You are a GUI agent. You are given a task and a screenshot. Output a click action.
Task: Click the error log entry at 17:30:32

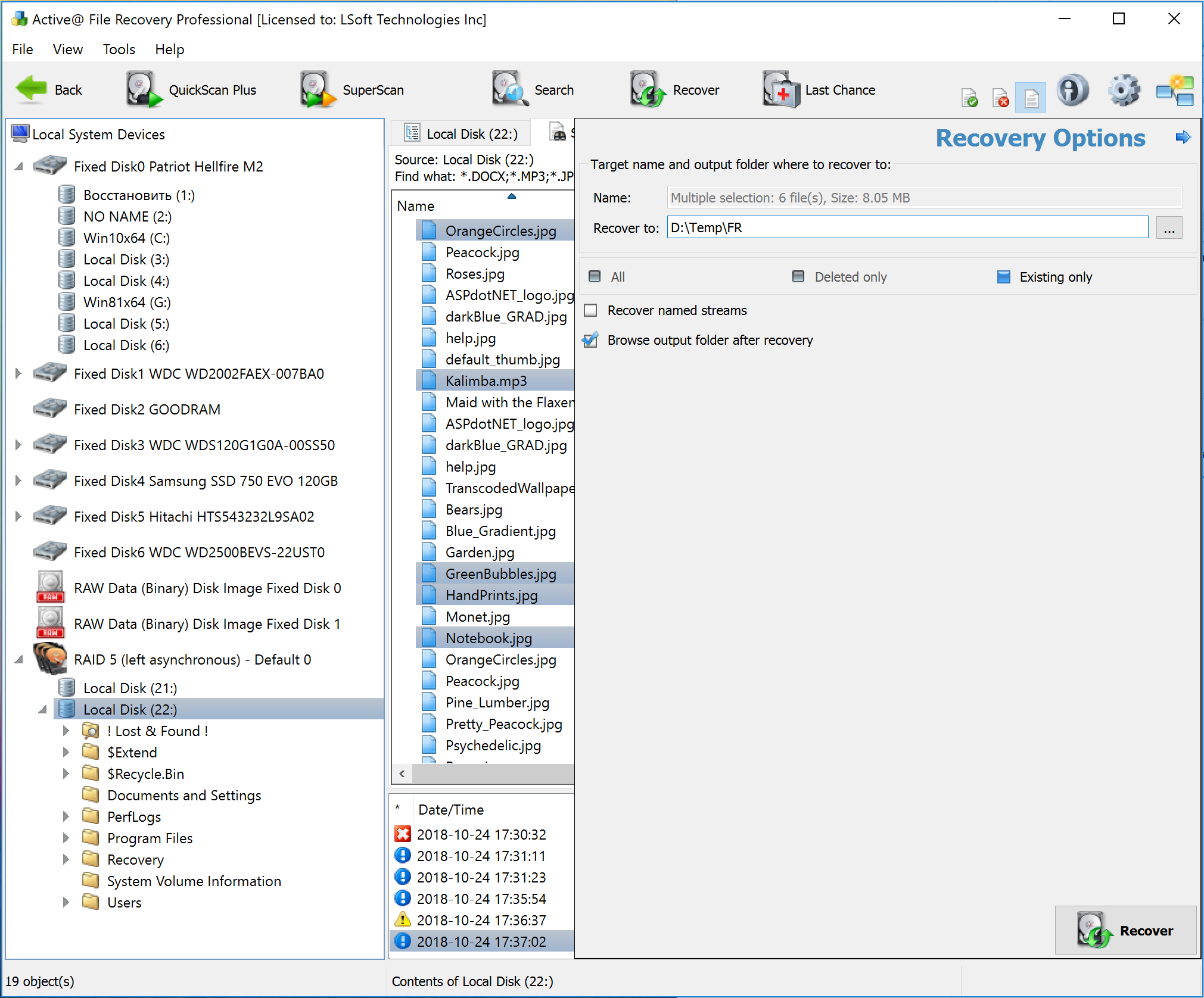click(481, 835)
